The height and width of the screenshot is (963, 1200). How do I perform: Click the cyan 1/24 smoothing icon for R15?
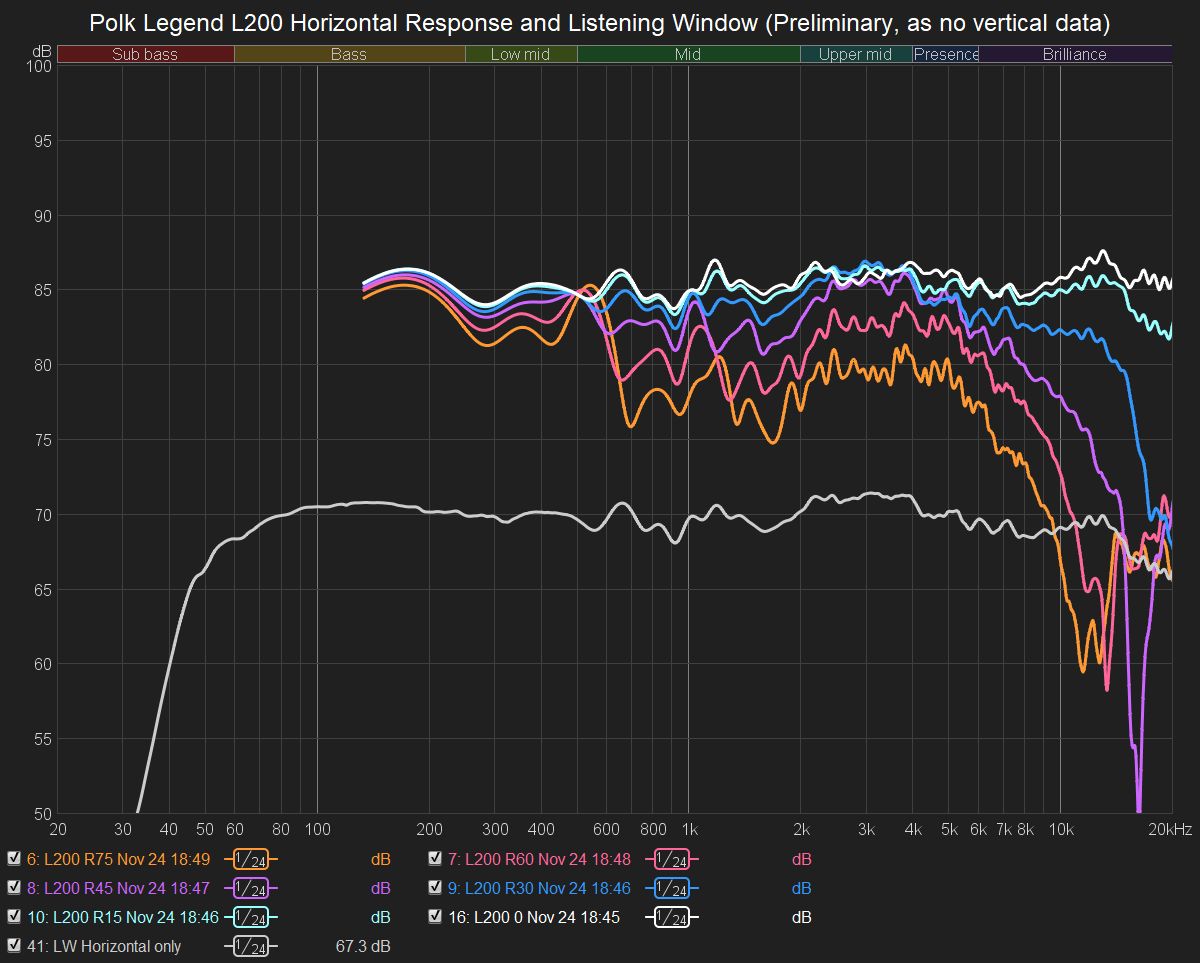click(x=251, y=918)
